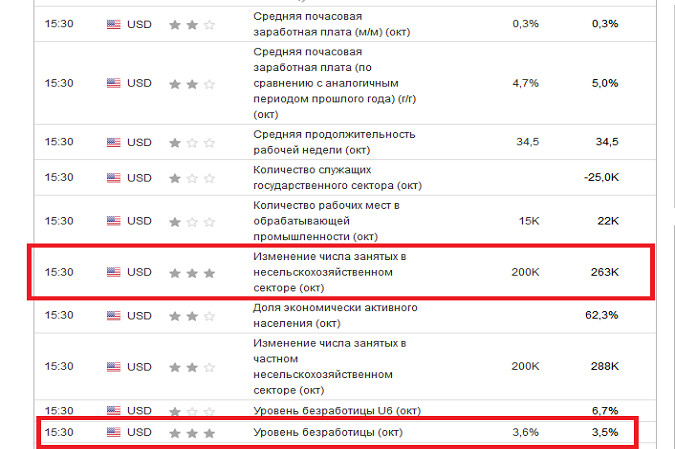Click the 3,5% unemployment rate value
This screenshot has width=675, height=449.
[x=602, y=433]
